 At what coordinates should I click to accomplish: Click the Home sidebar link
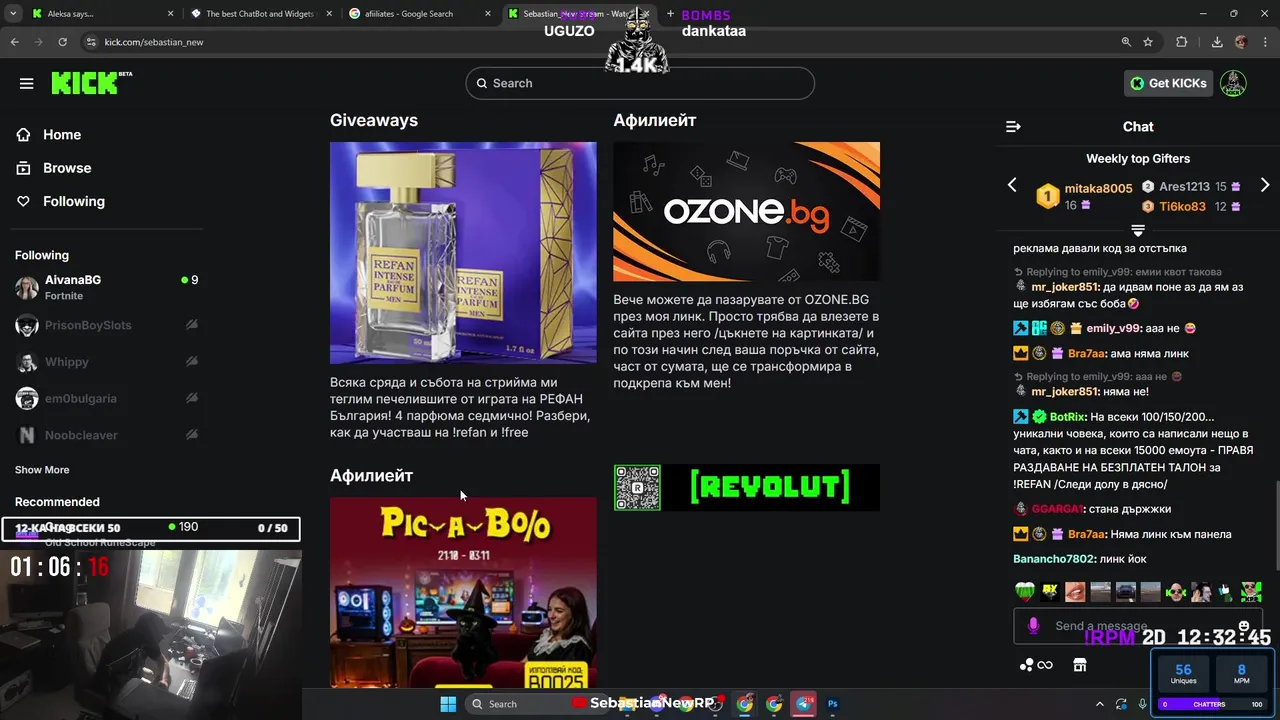(61, 135)
